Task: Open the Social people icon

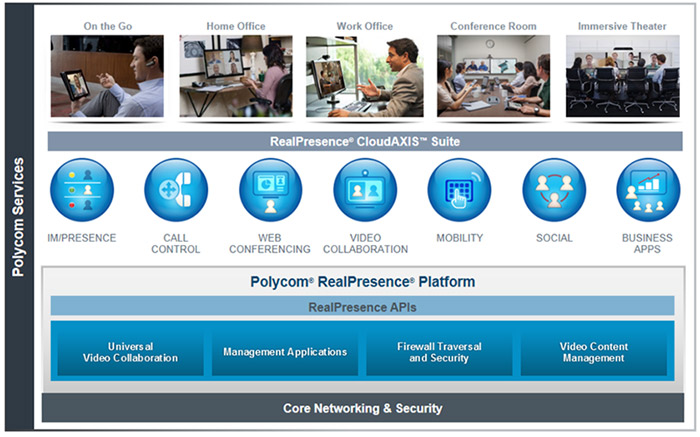Action: pyautogui.click(x=553, y=190)
